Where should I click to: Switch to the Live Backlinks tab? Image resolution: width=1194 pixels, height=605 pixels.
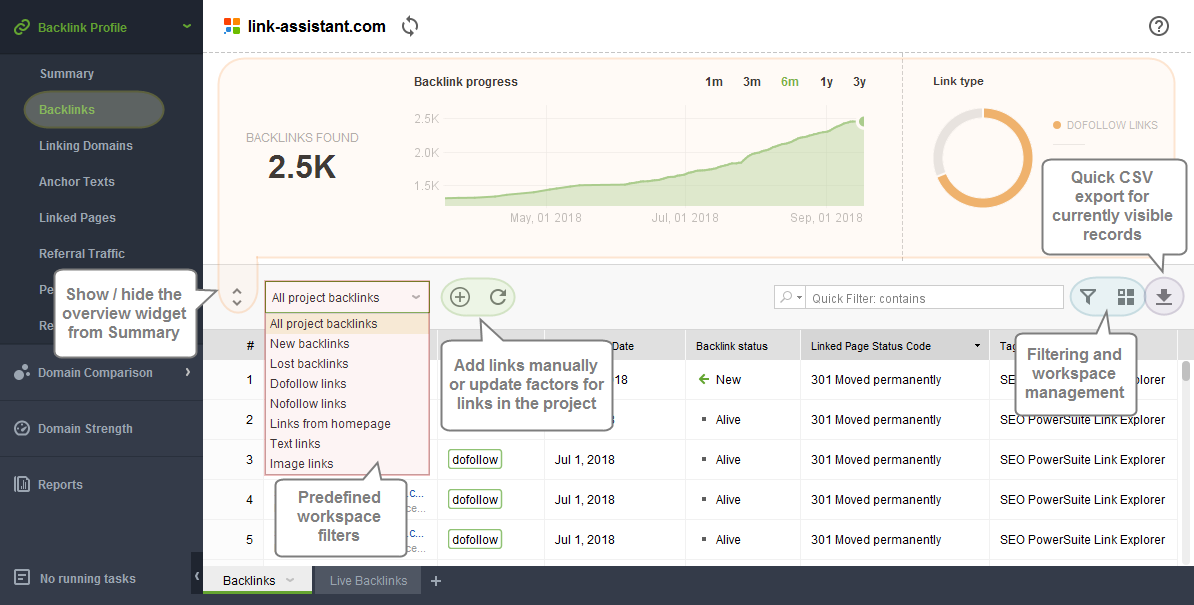pyautogui.click(x=369, y=581)
